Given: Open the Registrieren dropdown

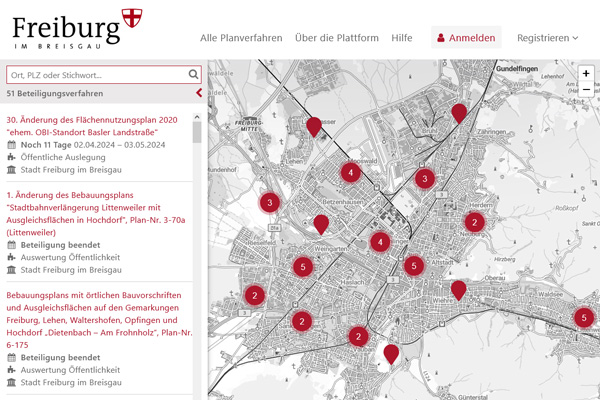Looking at the screenshot, I should (547, 38).
